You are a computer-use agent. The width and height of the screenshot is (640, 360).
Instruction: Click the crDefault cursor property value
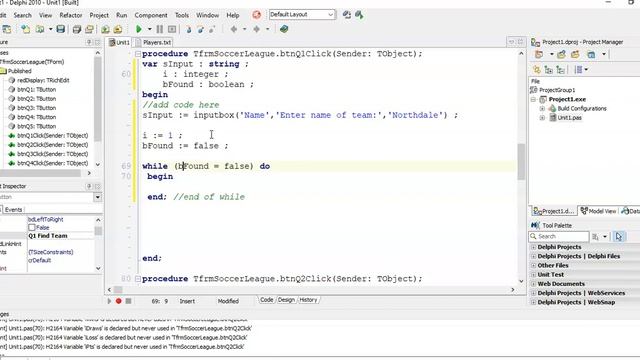tap(40, 260)
